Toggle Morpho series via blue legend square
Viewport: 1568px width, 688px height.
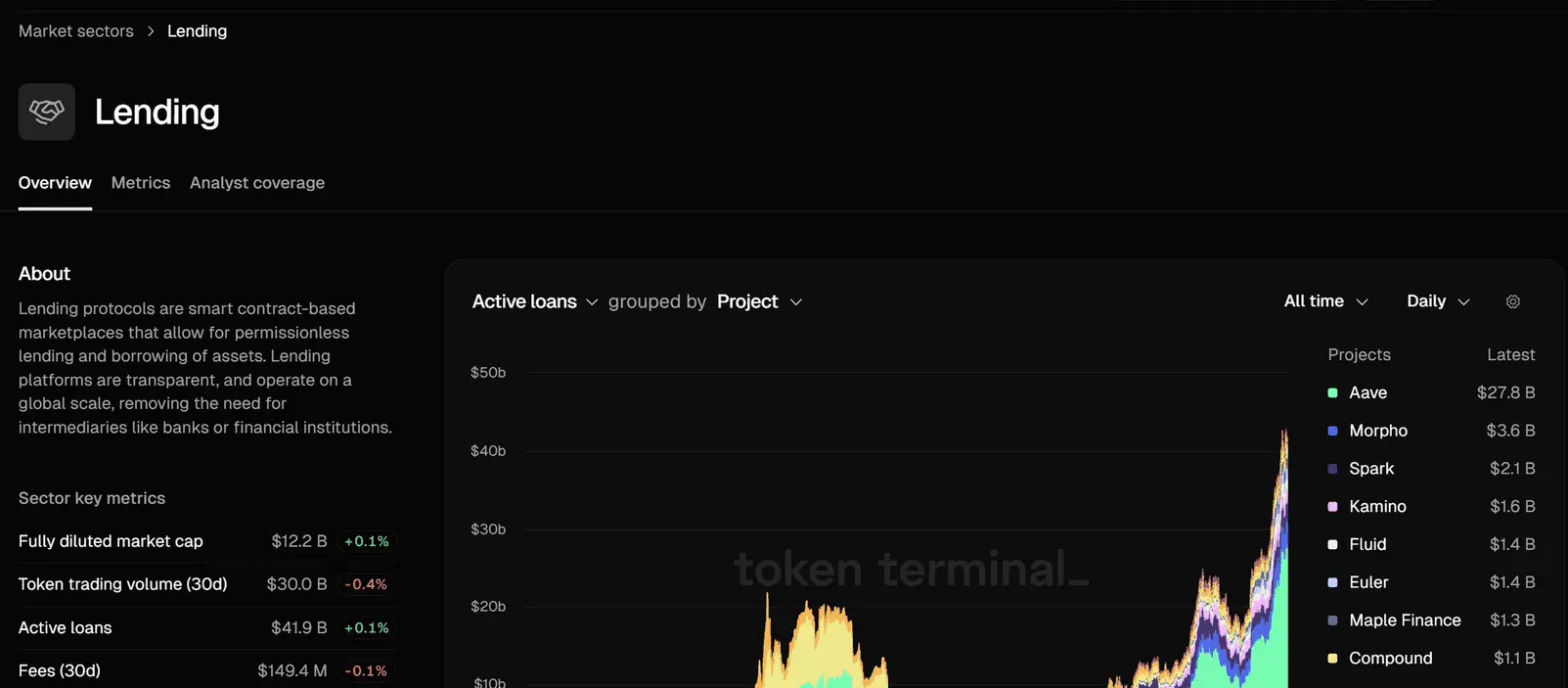[1332, 431]
